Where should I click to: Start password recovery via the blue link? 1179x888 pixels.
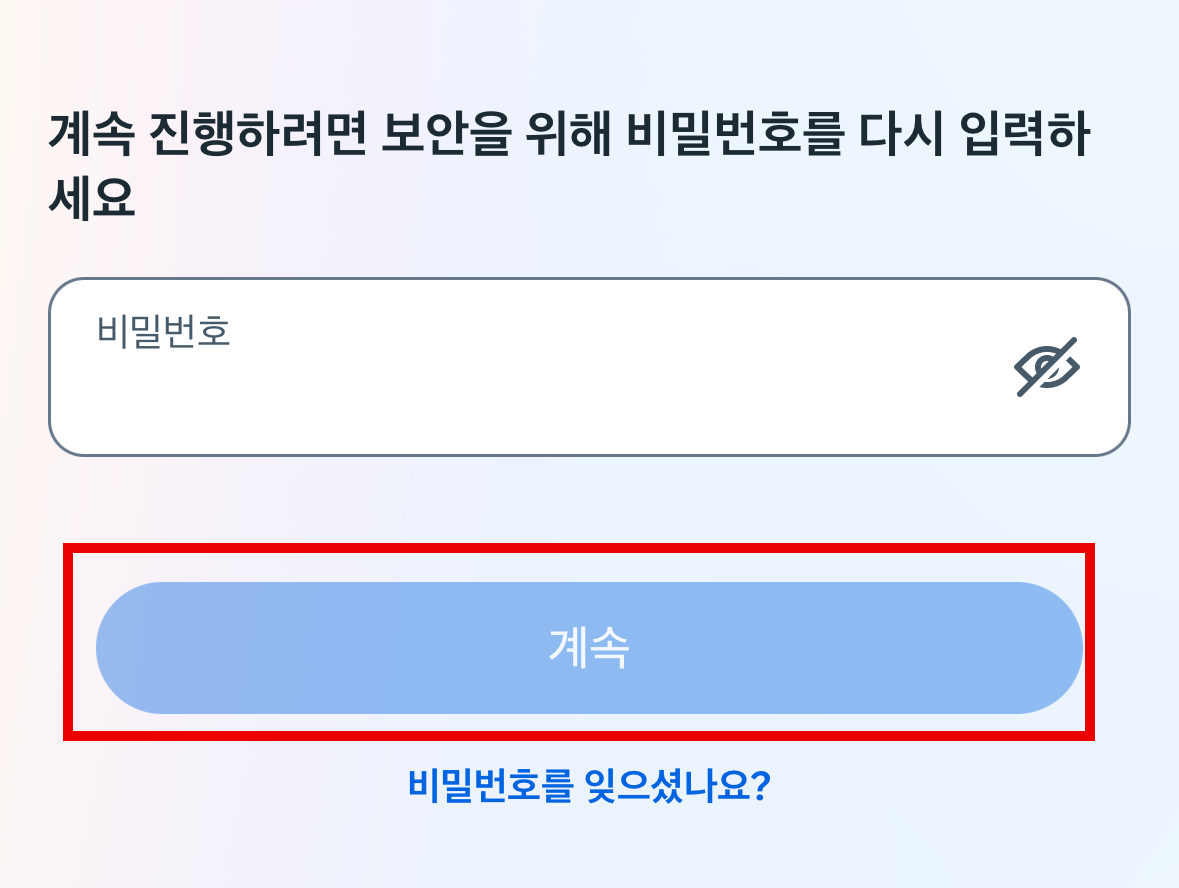click(x=589, y=789)
